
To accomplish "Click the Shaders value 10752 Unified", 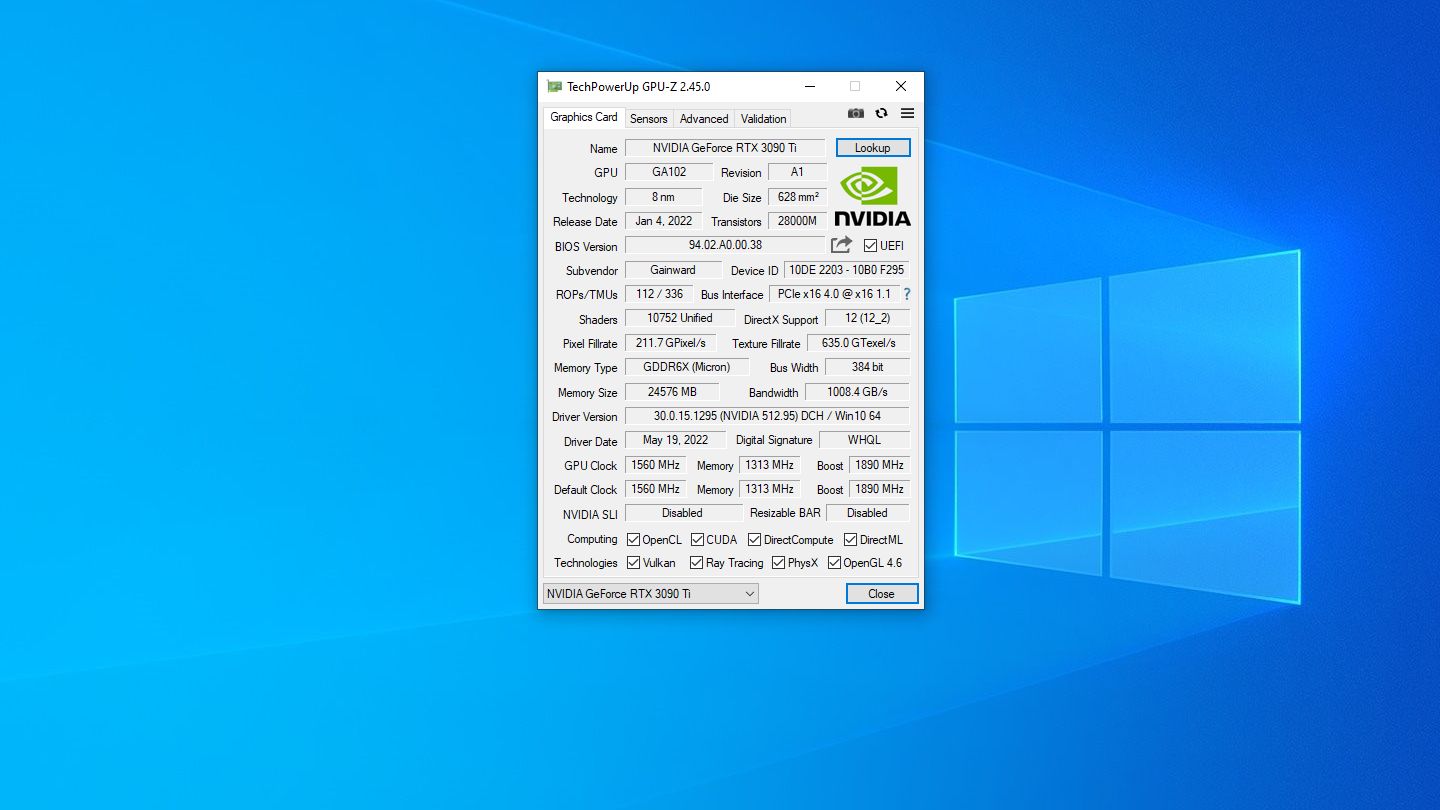I will 680,318.
